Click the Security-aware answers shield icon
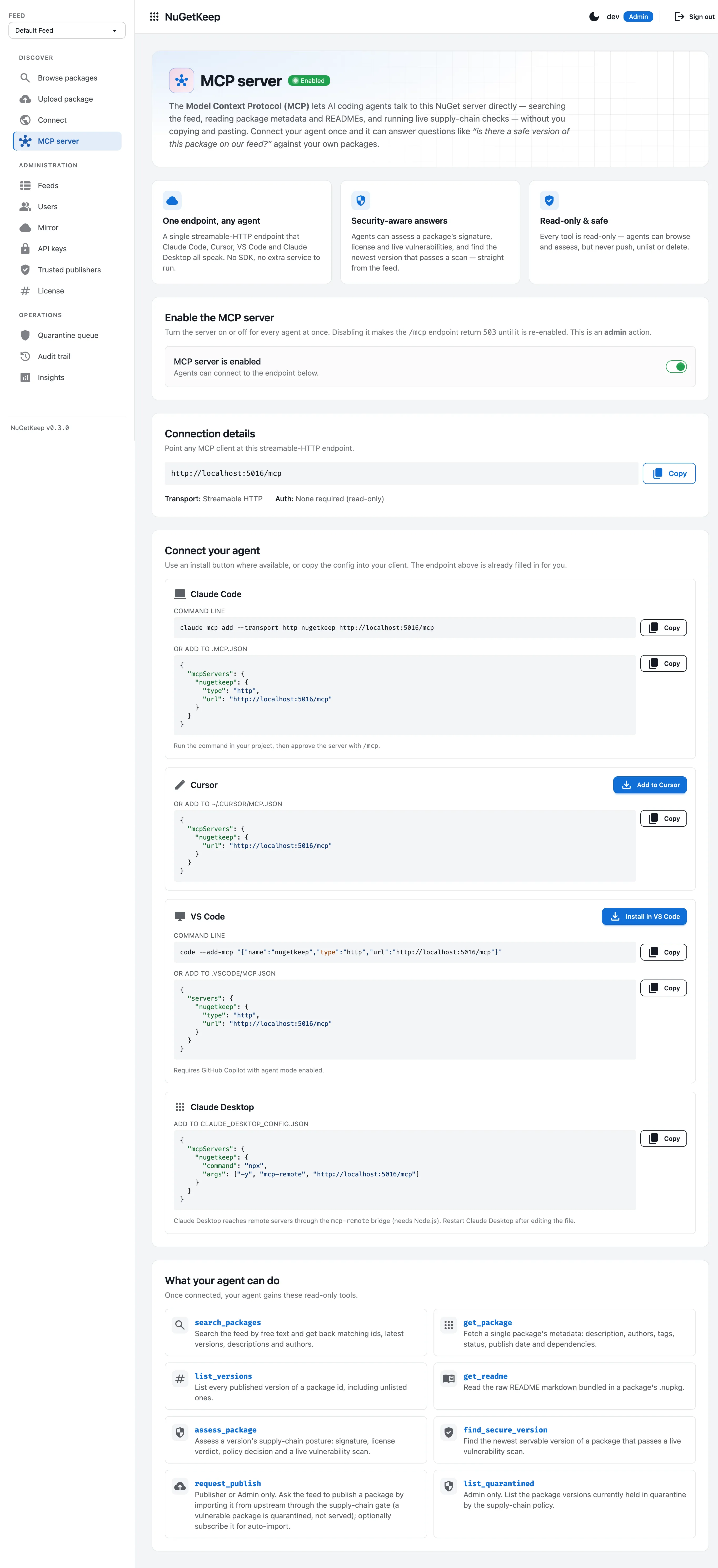This screenshot has height=1568, width=718. point(361,200)
